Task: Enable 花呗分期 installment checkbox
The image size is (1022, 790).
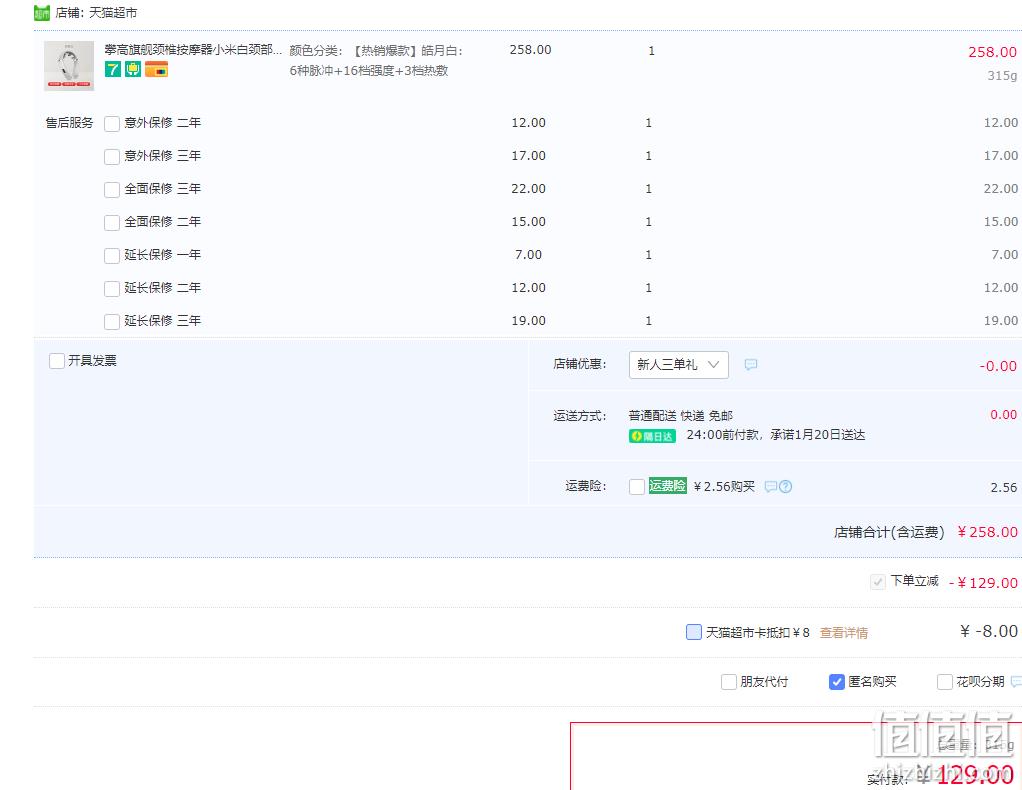Action: (944, 682)
